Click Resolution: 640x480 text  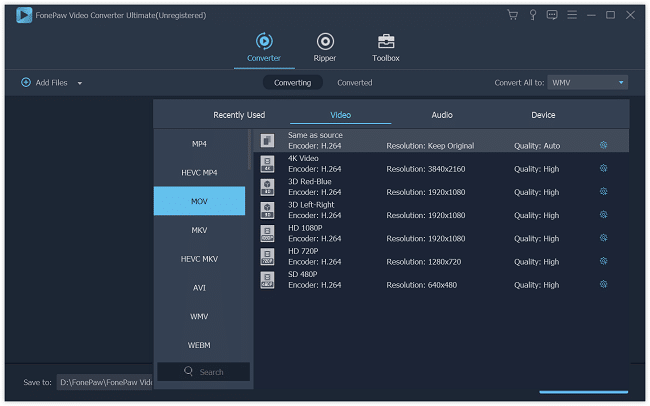tap(422, 285)
